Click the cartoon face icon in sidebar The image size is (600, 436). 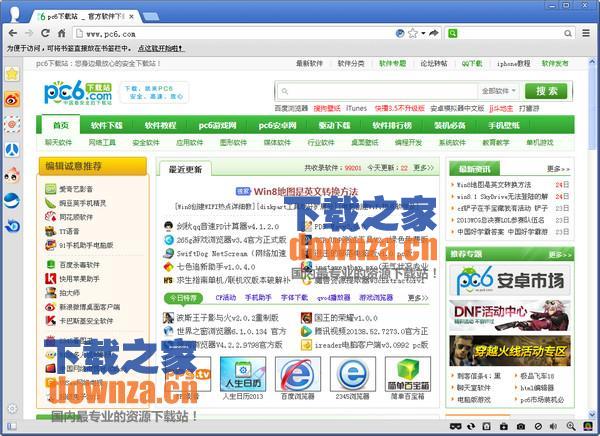pyautogui.click(x=12, y=175)
